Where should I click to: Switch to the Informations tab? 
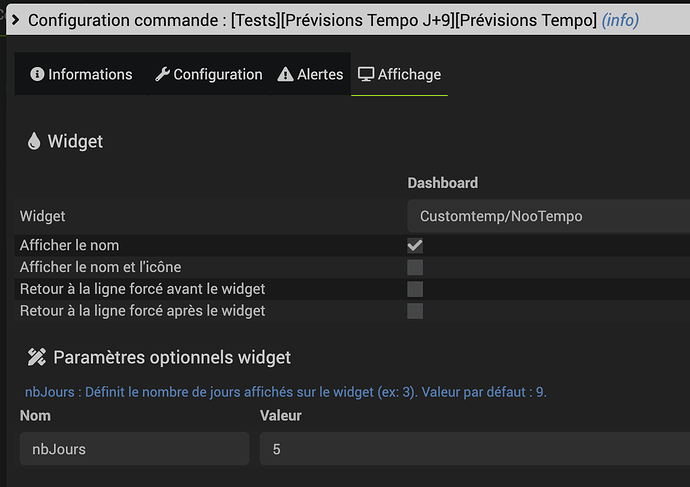[82, 75]
